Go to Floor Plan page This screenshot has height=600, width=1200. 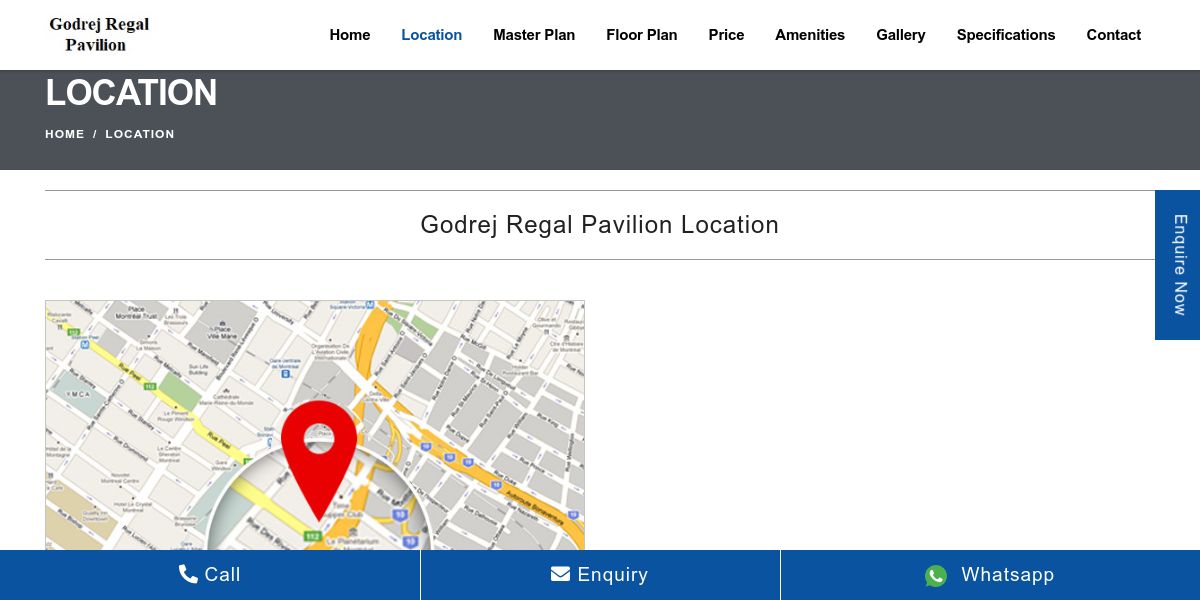tap(642, 35)
